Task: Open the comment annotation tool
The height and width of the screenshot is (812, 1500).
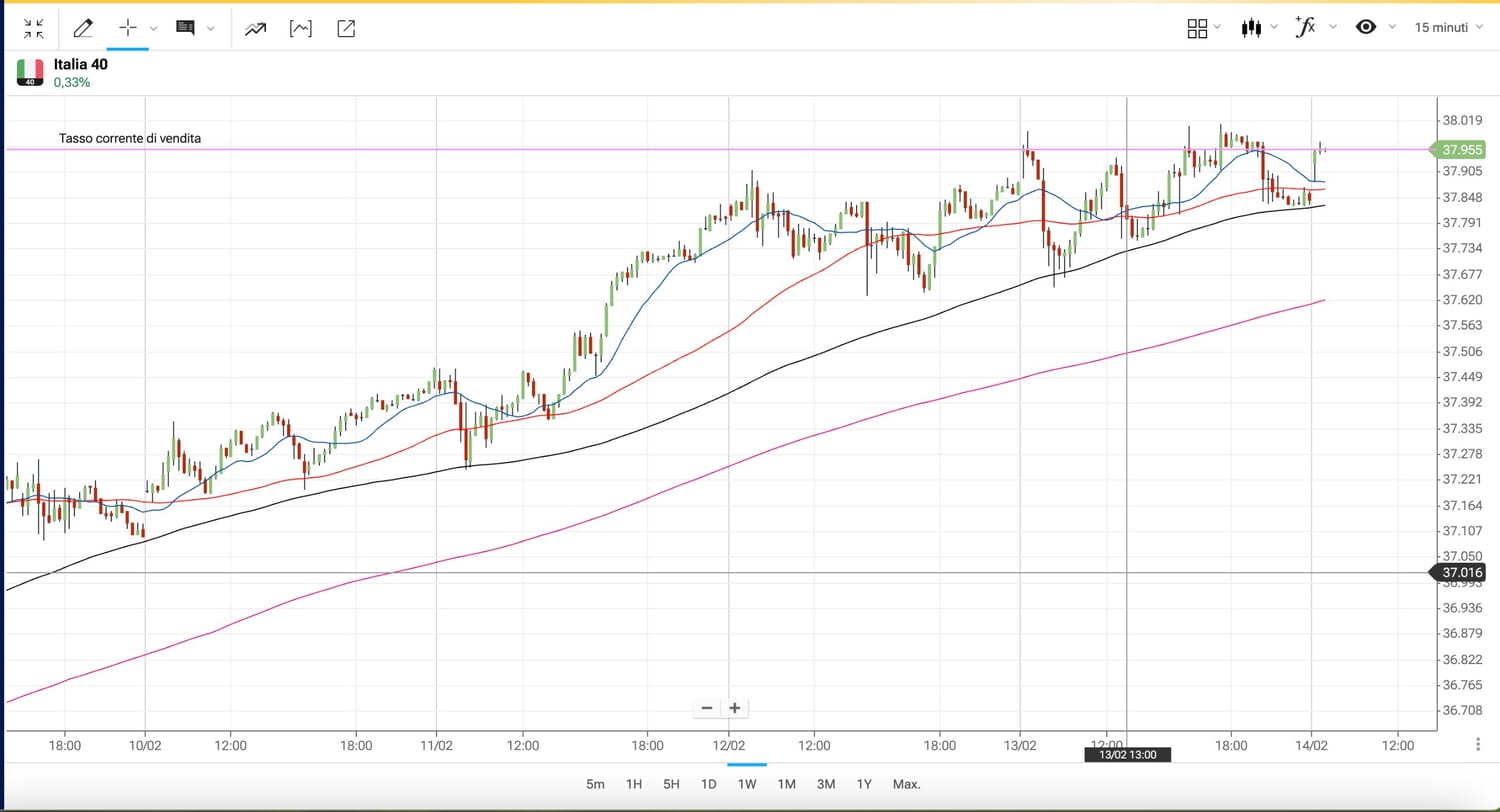Action: click(x=185, y=28)
